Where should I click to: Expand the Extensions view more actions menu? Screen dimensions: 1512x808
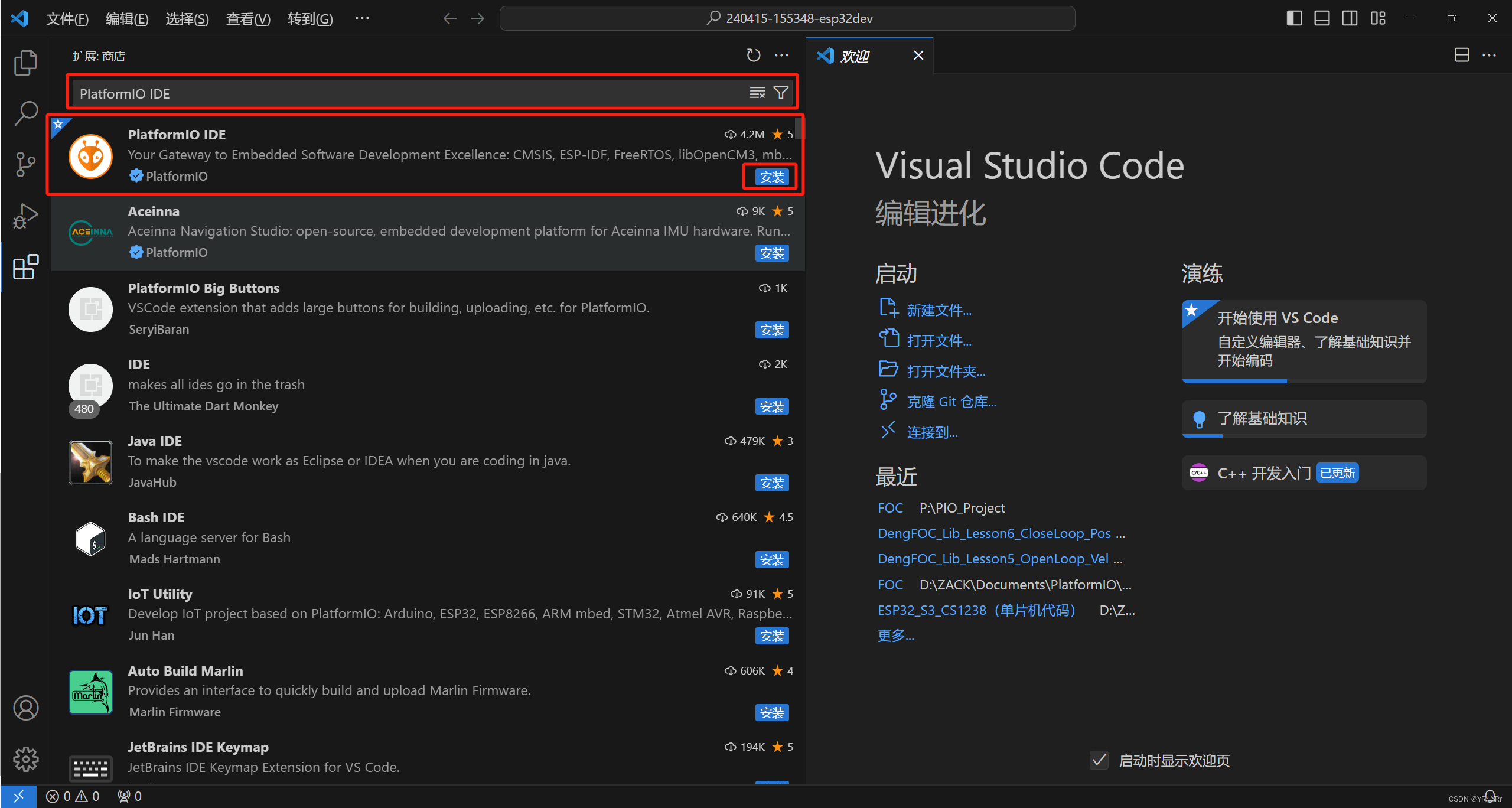pyautogui.click(x=781, y=56)
